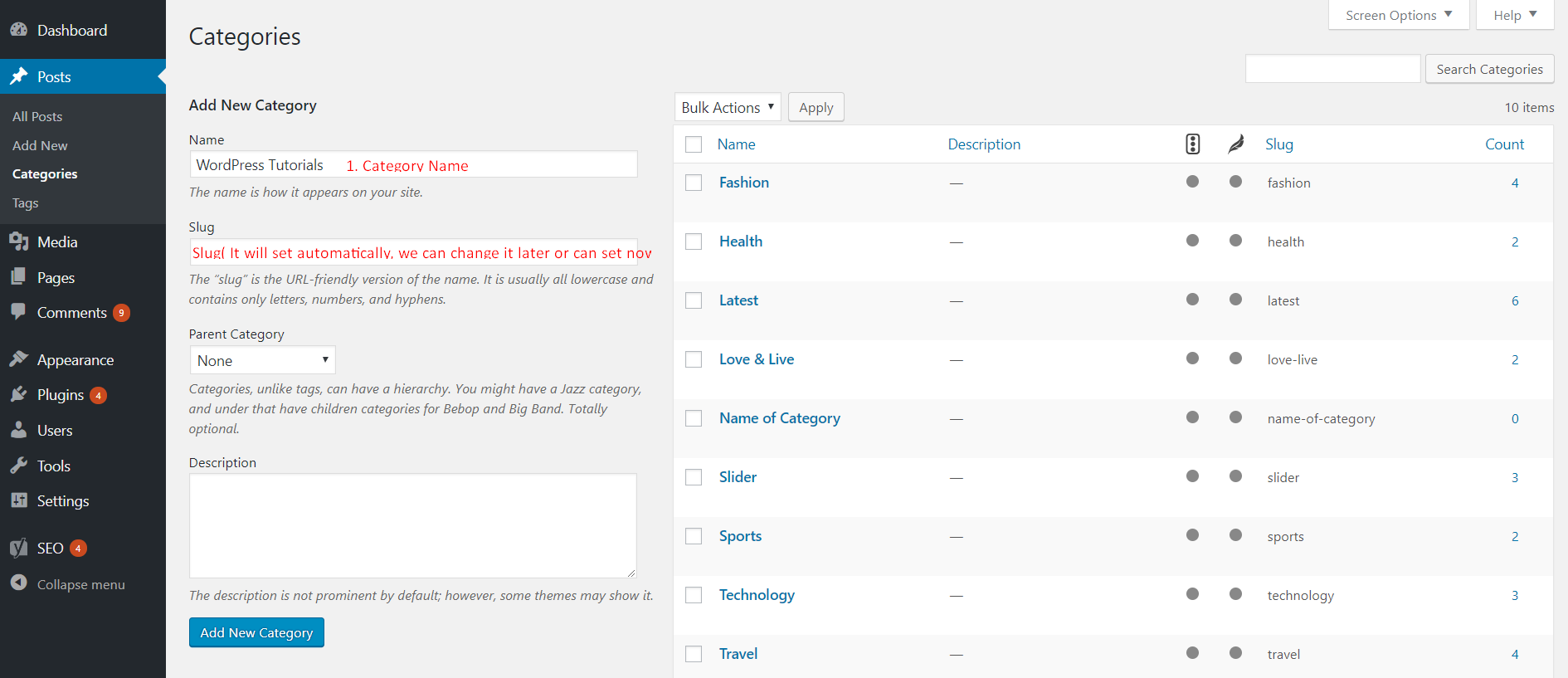The height and width of the screenshot is (678, 1568).
Task: Expand the Screen Options panel
Action: point(1399,15)
